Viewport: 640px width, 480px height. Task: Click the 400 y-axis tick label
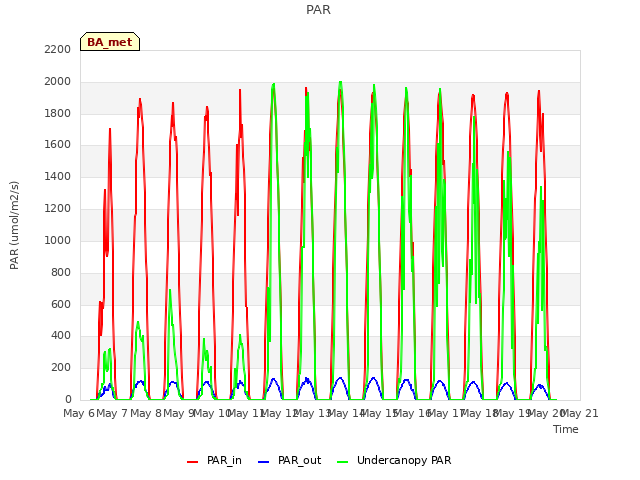pyautogui.click(x=61, y=336)
